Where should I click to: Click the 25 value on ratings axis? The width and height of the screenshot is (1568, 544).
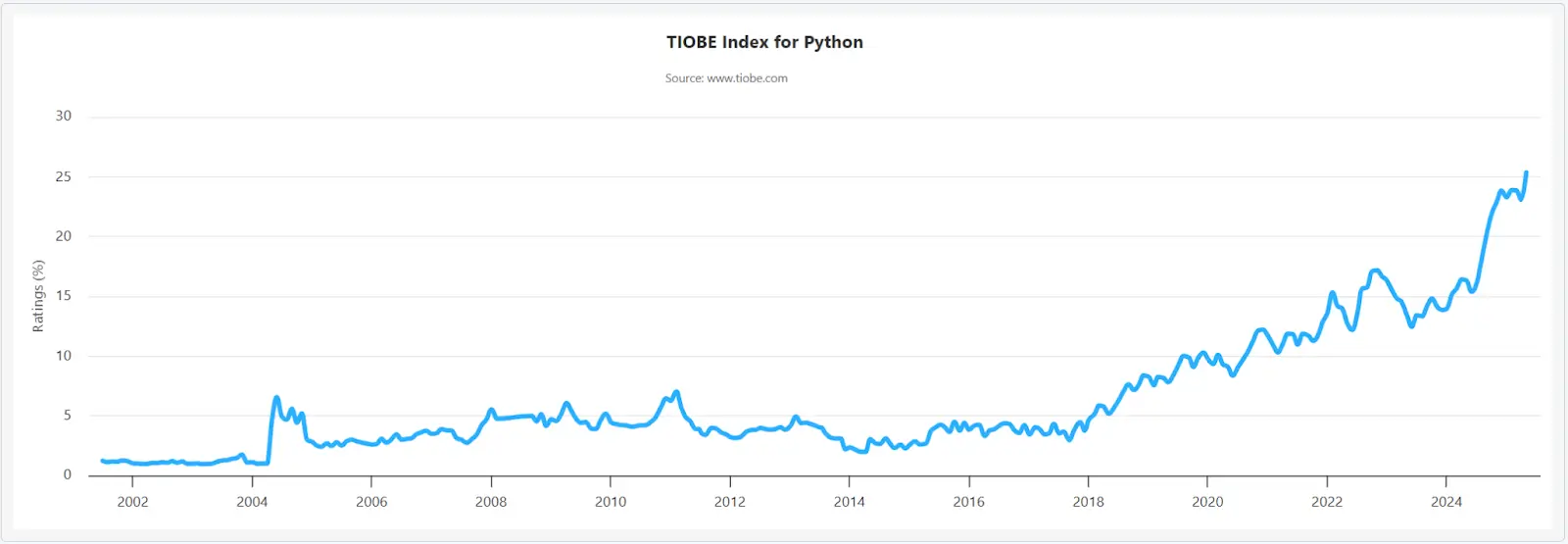click(x=64, y=176)
